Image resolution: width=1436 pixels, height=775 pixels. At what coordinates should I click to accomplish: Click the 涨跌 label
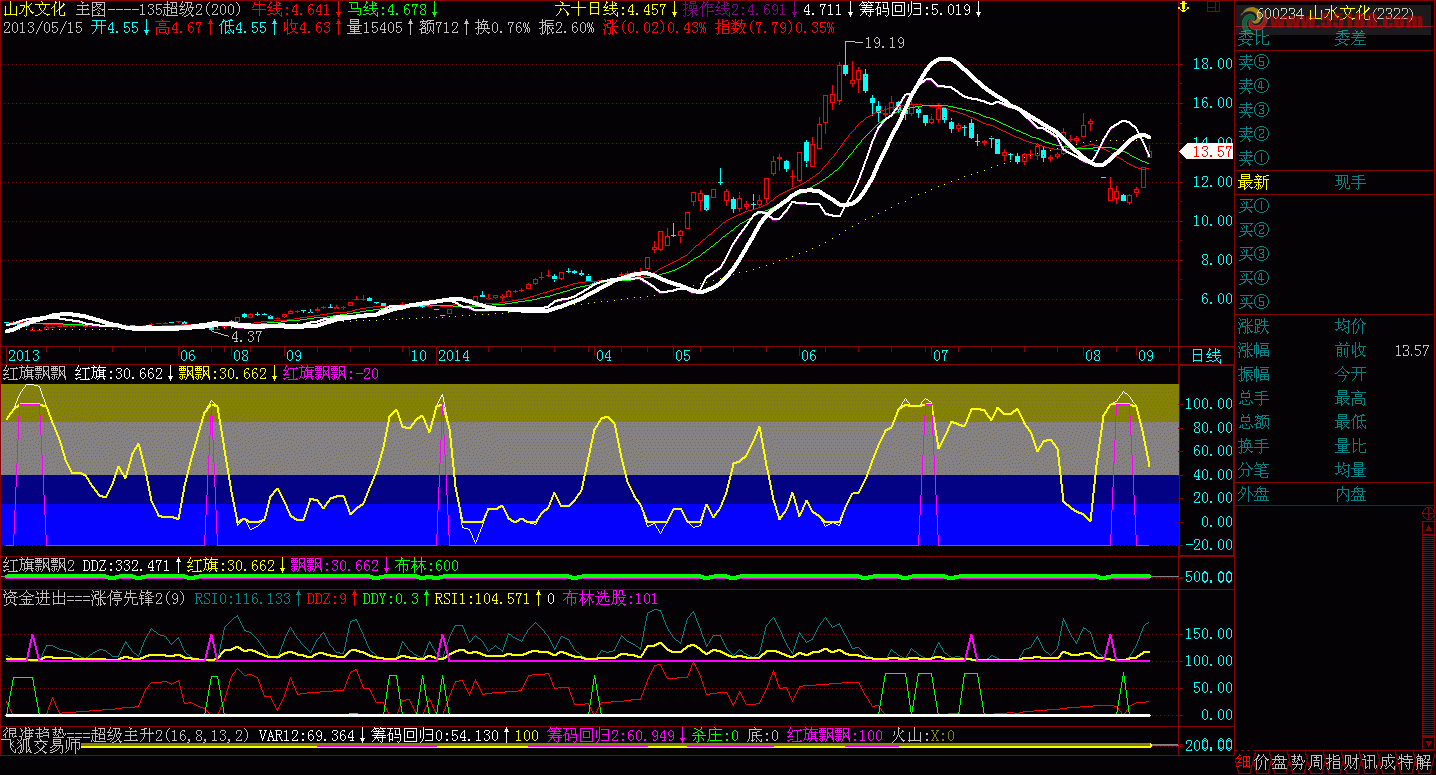coord(1254,326)
